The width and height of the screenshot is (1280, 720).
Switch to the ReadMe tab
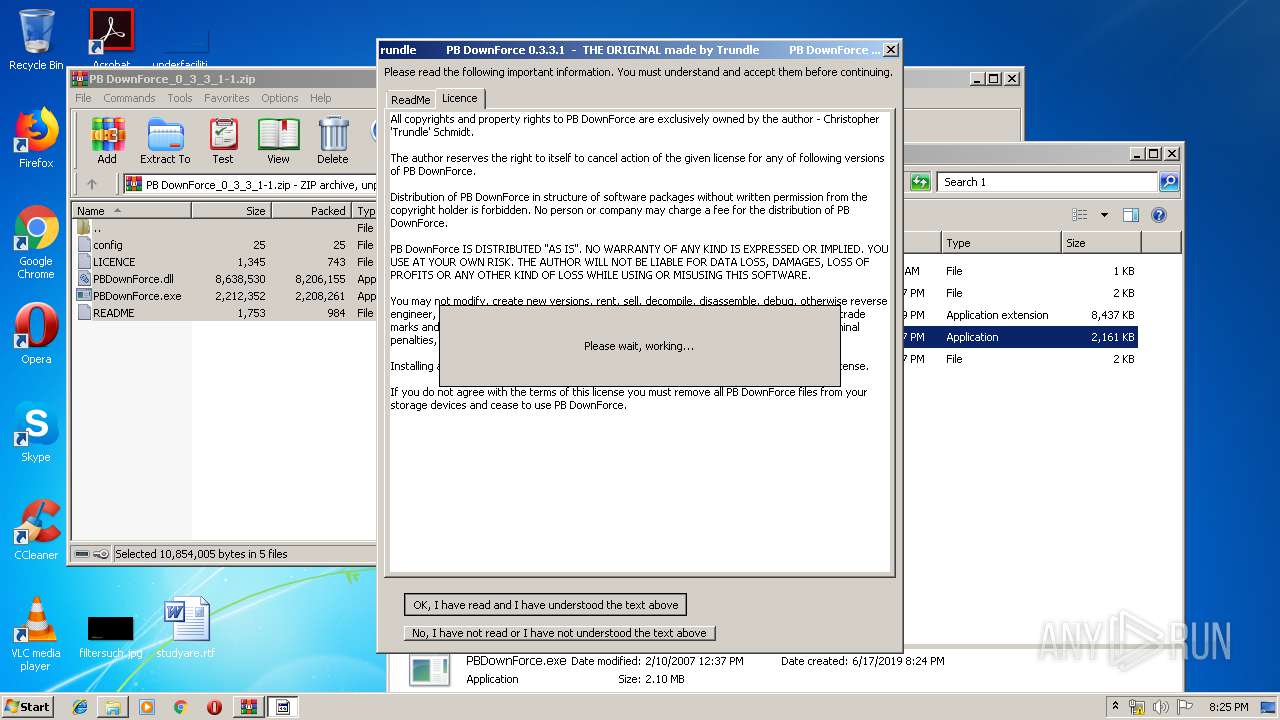(410, 100)
